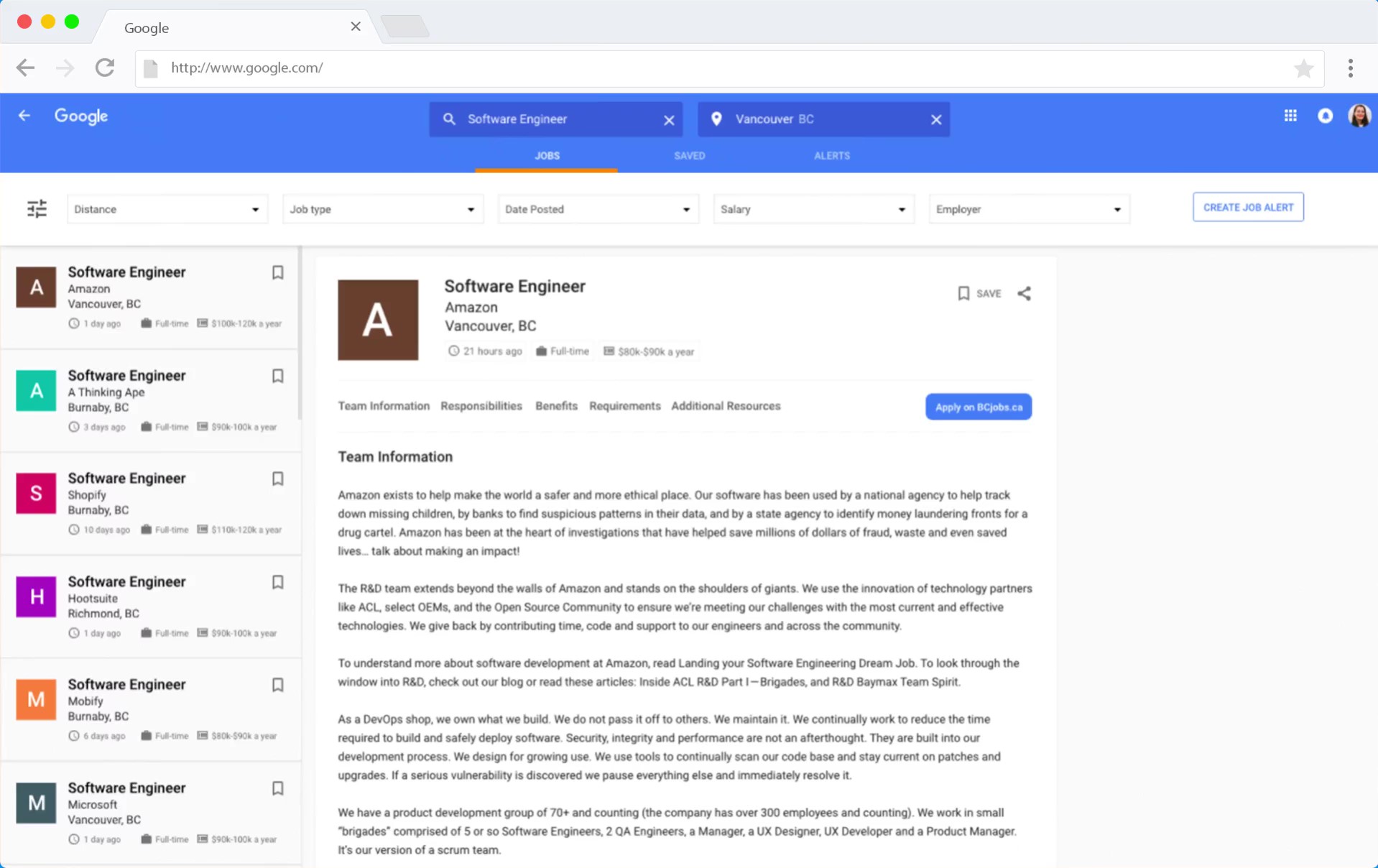Open notifications bell
The image size is (1378, 868).
[x=1325, y=116]
